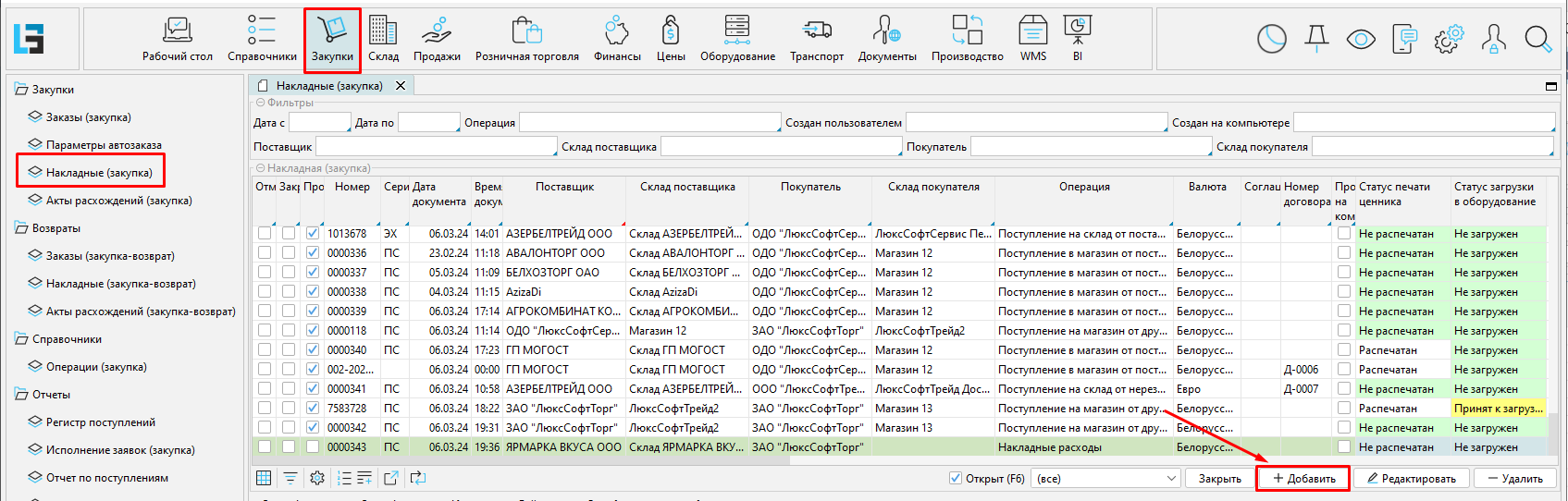Click the WMS module icon
The image size is (1568, 501).
point(1033,39)
